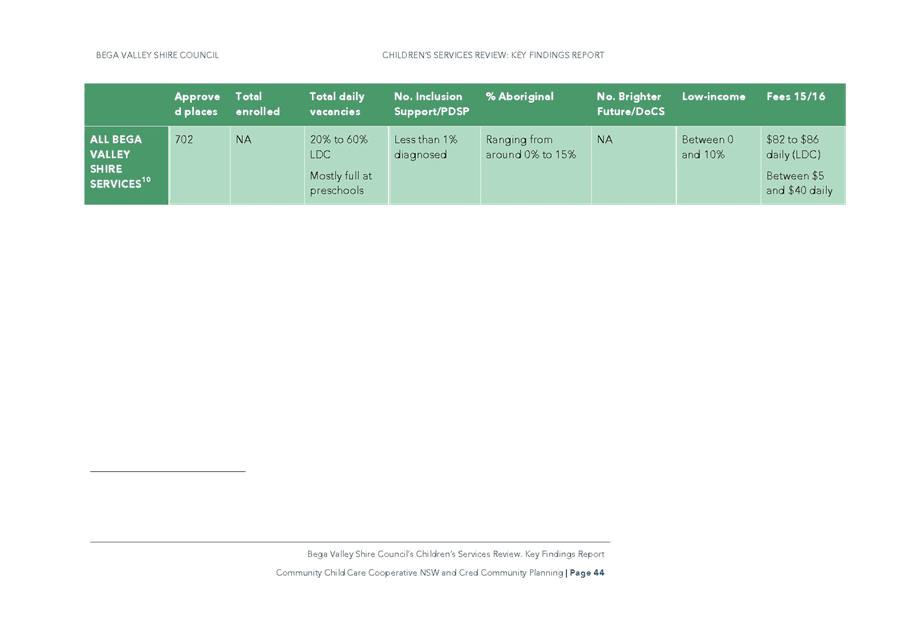Click the 'Page 44' page number
The image size is (909, 643).
(587, 573)
